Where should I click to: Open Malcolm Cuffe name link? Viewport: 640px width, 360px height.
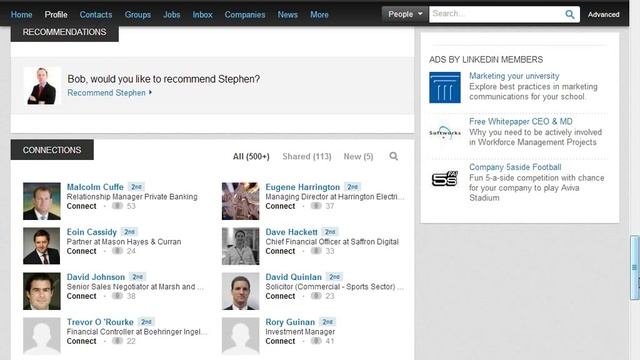click(95, 187)
